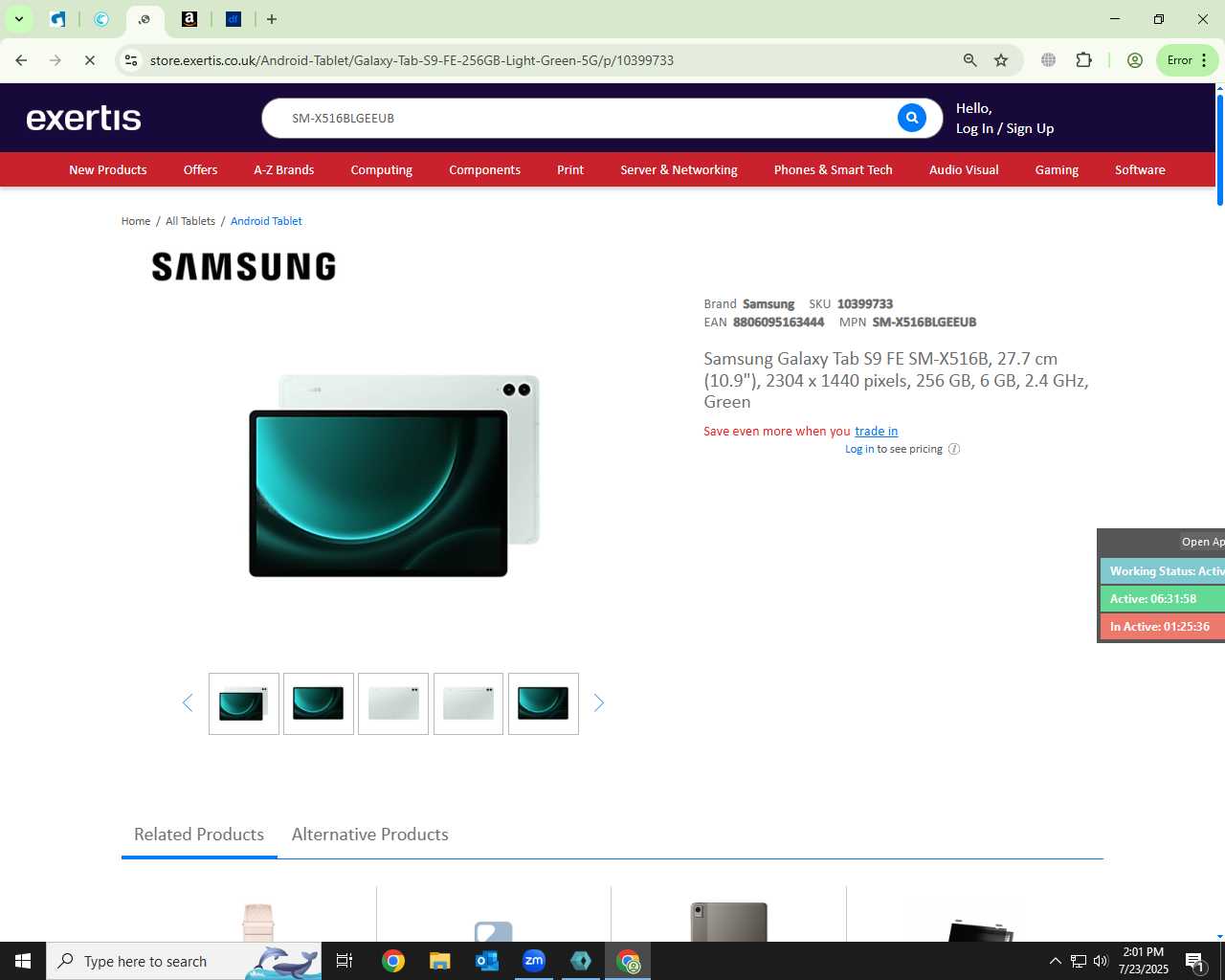Open the Print menu
Viewport: 1225px width, 980px height.
(570, 169)
